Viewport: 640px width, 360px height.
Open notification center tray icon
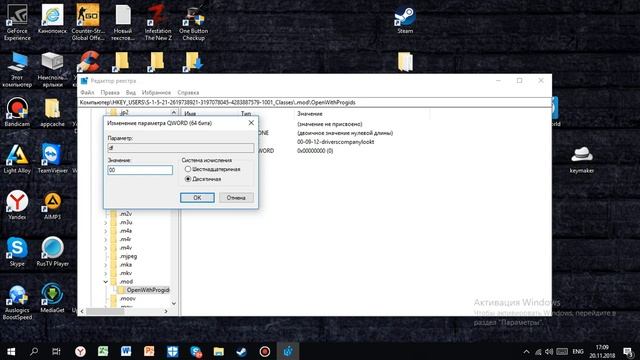[628, 351]
